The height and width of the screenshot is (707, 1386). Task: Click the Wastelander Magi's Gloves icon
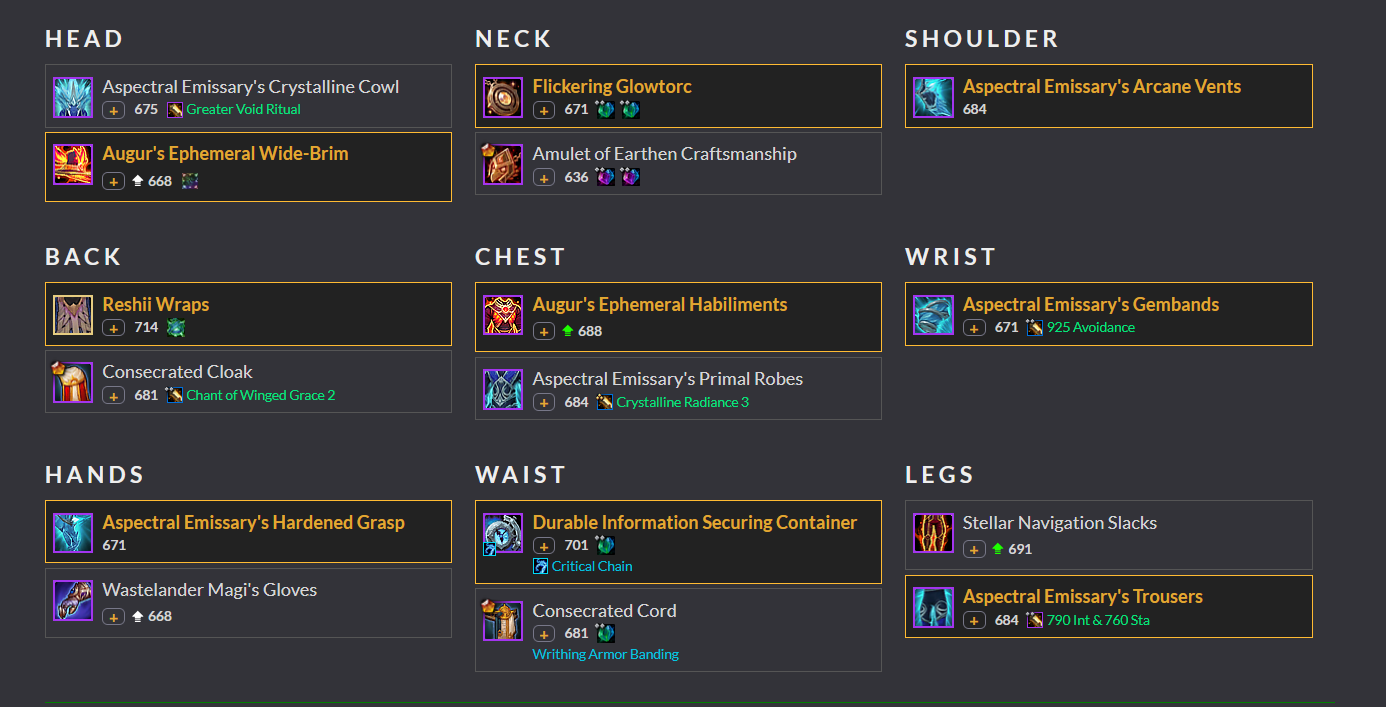coord(73,601)
